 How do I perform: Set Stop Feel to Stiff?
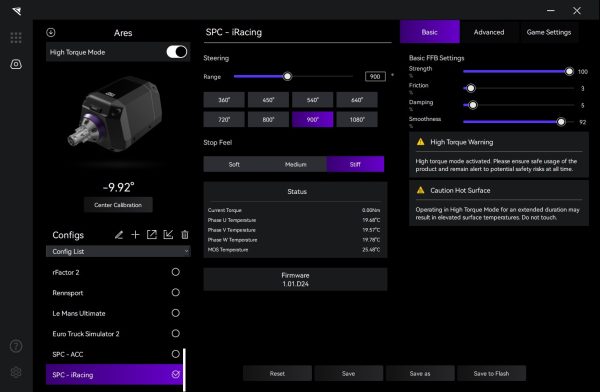point(355,164)
